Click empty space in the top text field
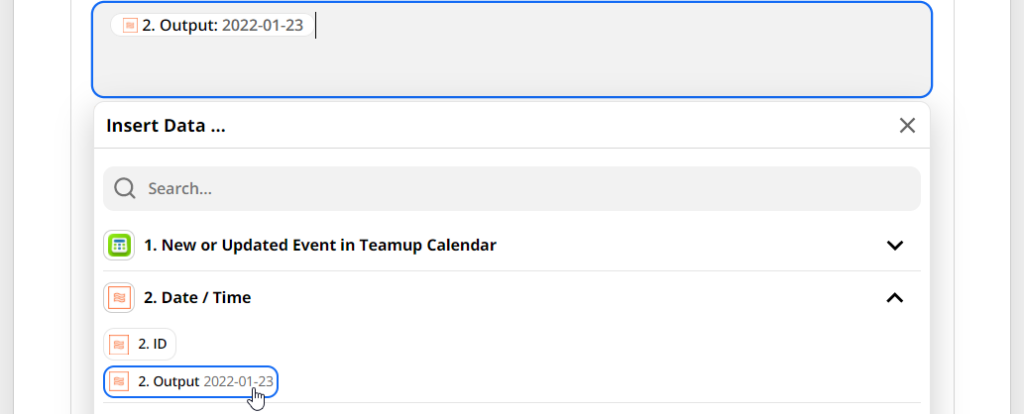Viewport: 1024px width, 414px height. (600, 60)
